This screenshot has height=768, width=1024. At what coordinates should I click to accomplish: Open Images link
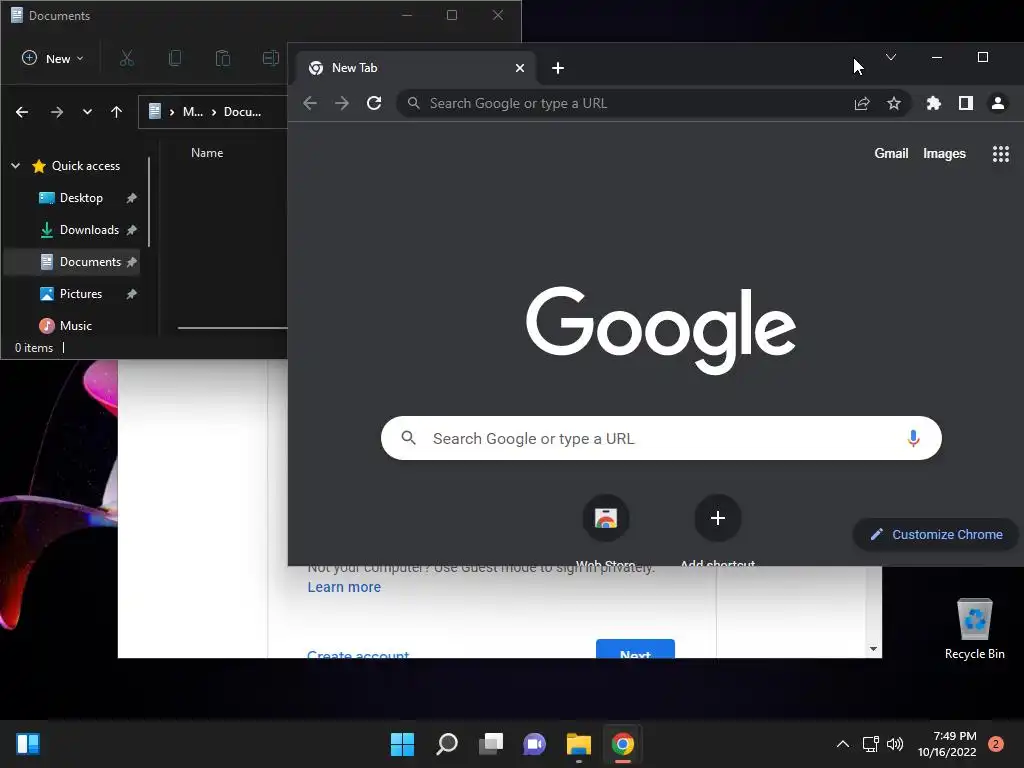pos(944,153)
